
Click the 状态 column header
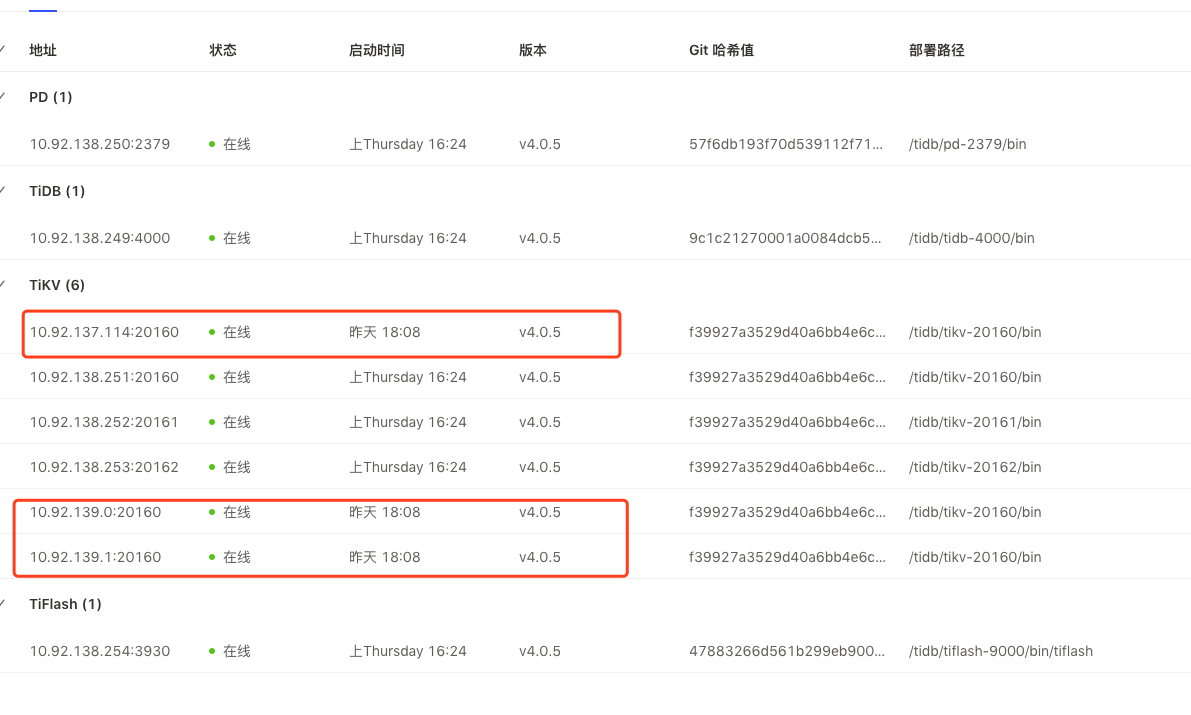coord(223,50)
